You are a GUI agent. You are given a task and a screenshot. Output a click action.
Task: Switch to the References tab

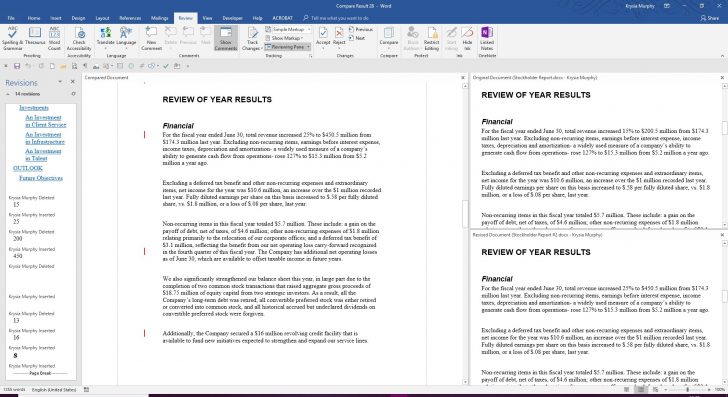[130, 18]
